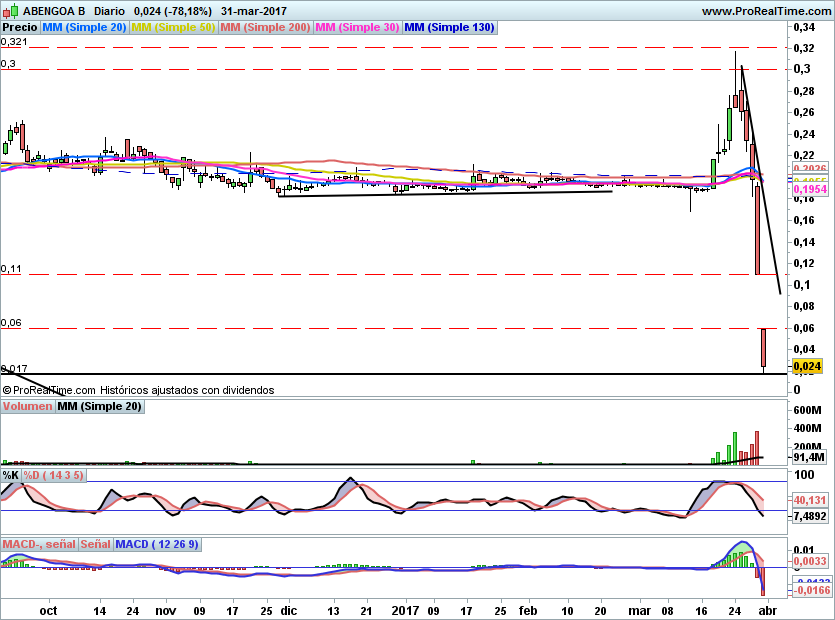Viewport: 835px width, 620px height.
Task: Click the MACD-, señal histogram label
Action: (x=39, y=544)
